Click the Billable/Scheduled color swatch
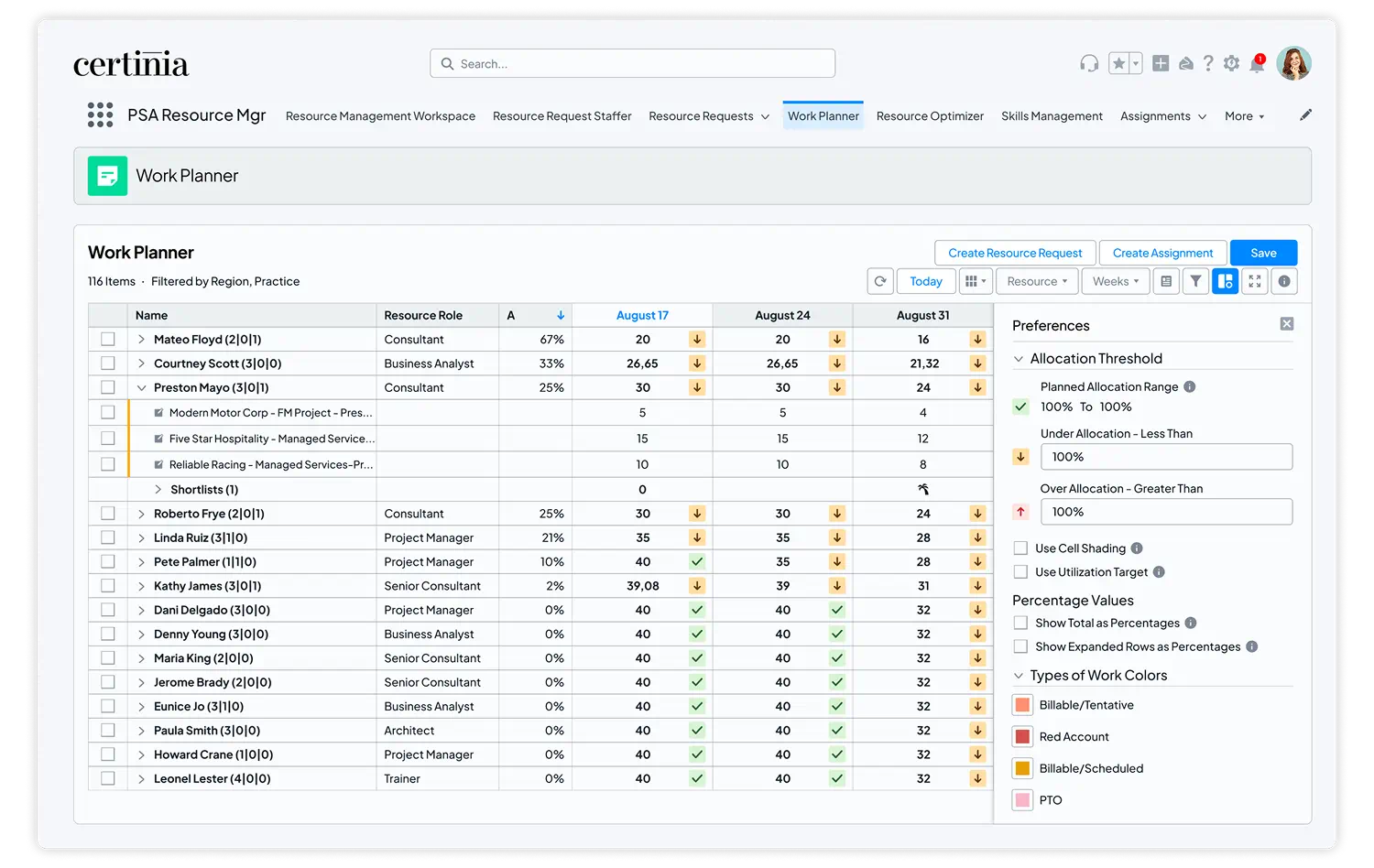Screen dimensions: 1374x868 1022,767
